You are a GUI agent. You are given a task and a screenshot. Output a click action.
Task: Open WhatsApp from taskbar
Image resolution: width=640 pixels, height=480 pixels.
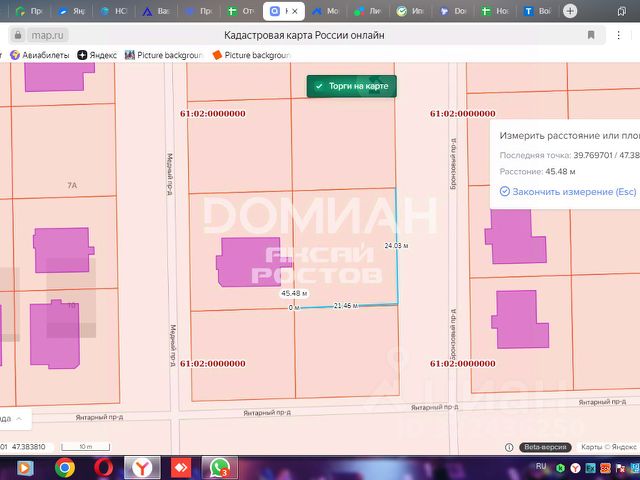tap(220, 468)
